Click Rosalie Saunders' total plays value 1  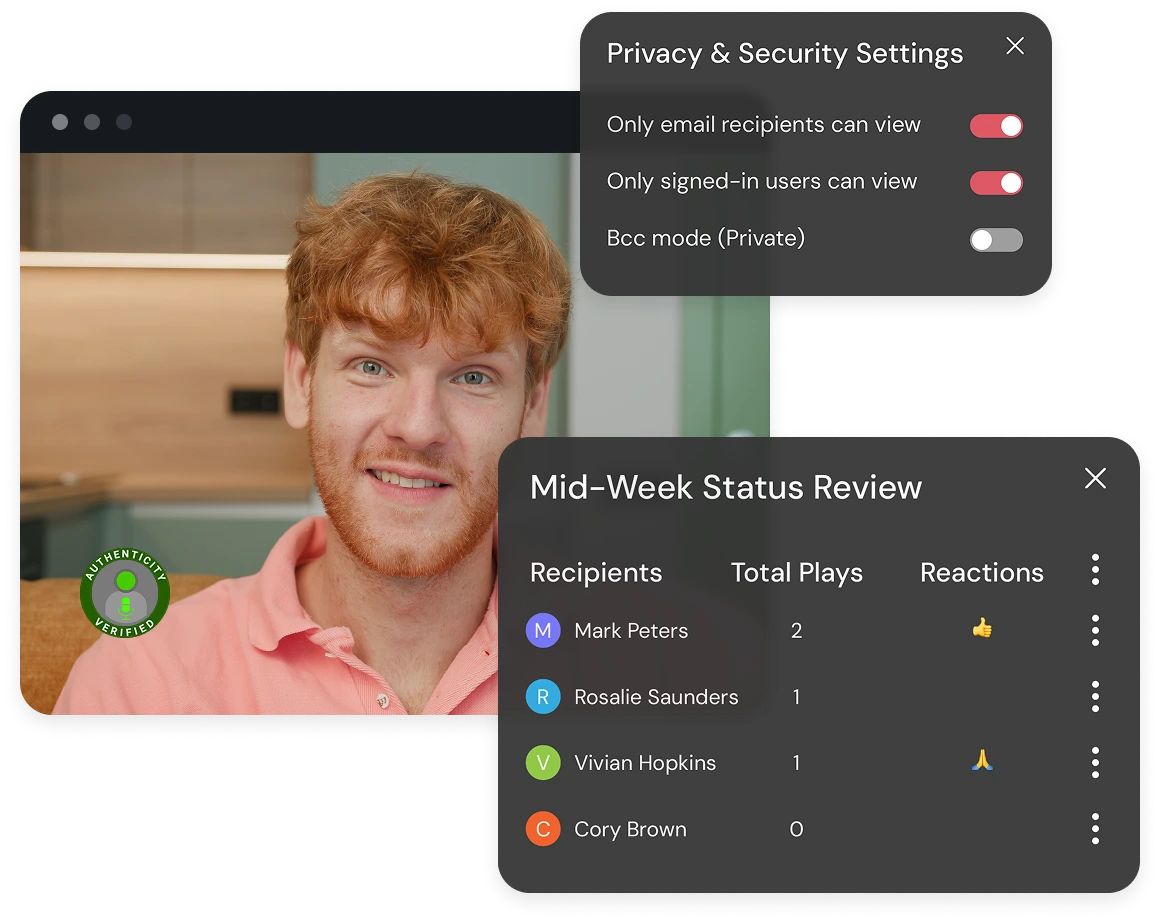coord(796,697)
